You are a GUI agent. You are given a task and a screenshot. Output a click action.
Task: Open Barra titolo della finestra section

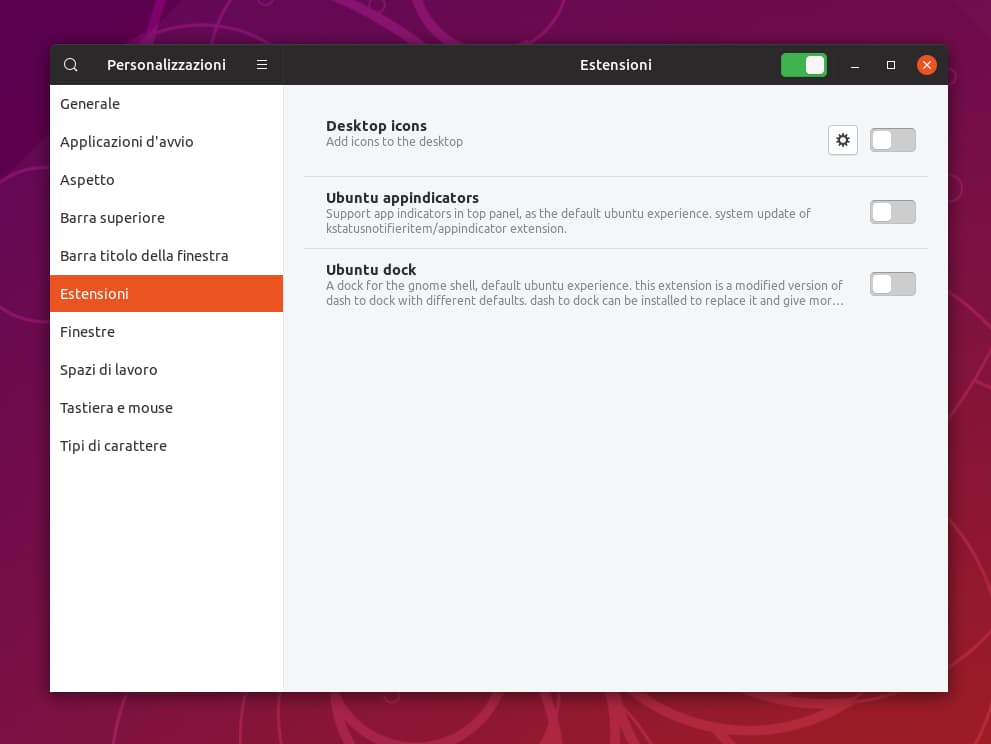point(166,255)
